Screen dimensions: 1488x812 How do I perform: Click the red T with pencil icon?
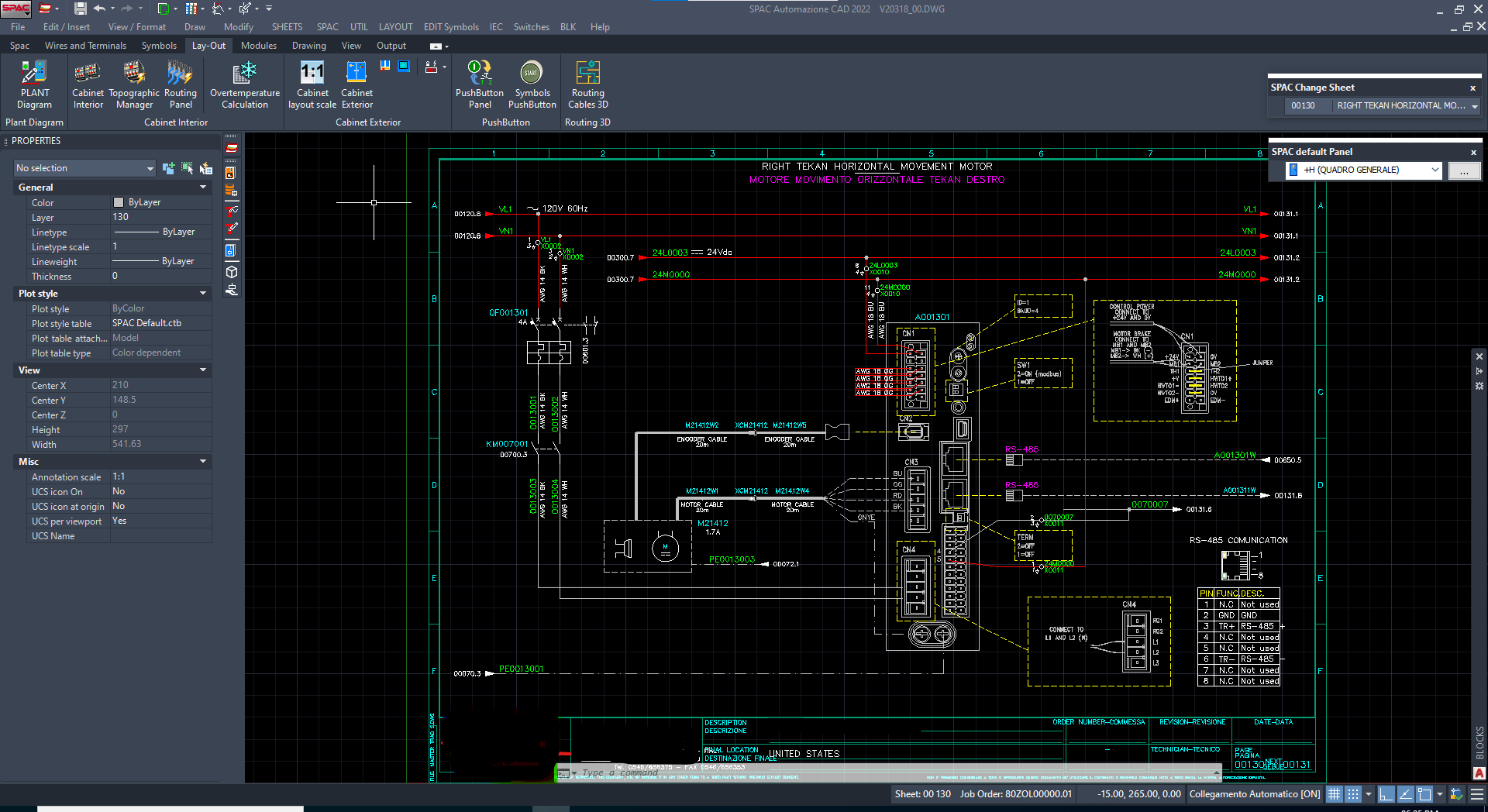click(231, 228)
